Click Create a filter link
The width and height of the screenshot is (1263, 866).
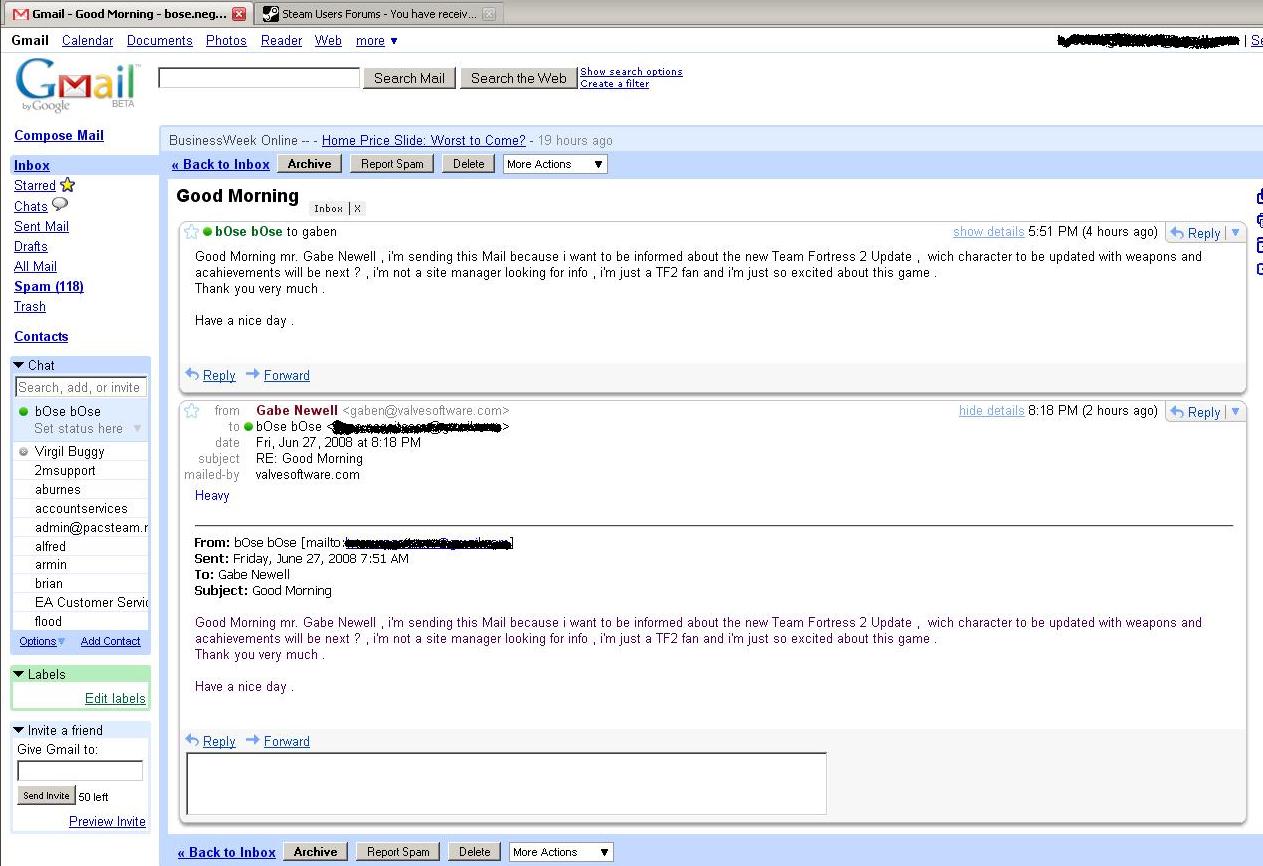pos(615,84)
